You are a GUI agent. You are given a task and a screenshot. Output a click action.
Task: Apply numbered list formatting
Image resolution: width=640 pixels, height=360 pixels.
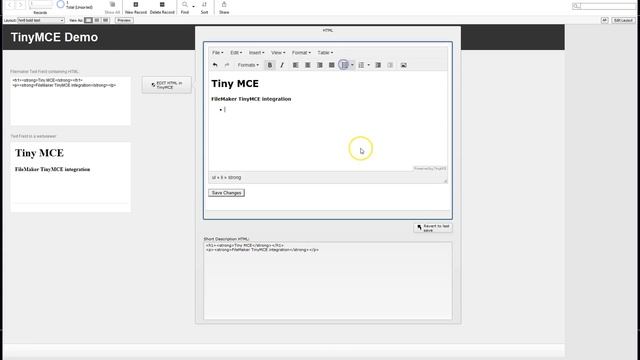(361, 65)
